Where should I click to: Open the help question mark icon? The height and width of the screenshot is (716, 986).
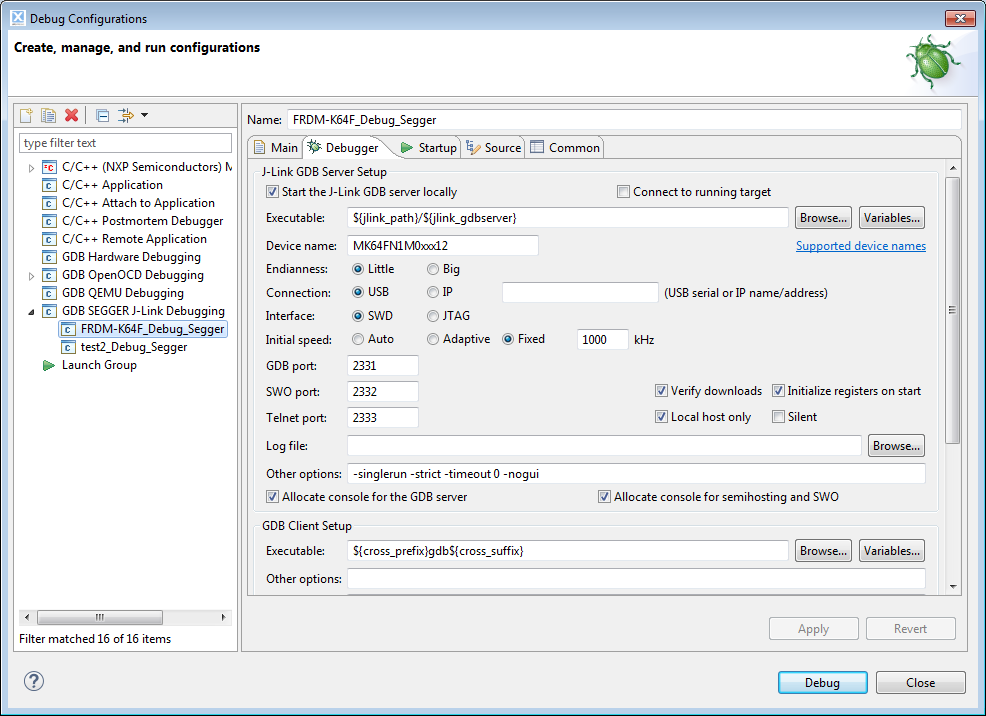pyautogui.click(x=34, y=681)
